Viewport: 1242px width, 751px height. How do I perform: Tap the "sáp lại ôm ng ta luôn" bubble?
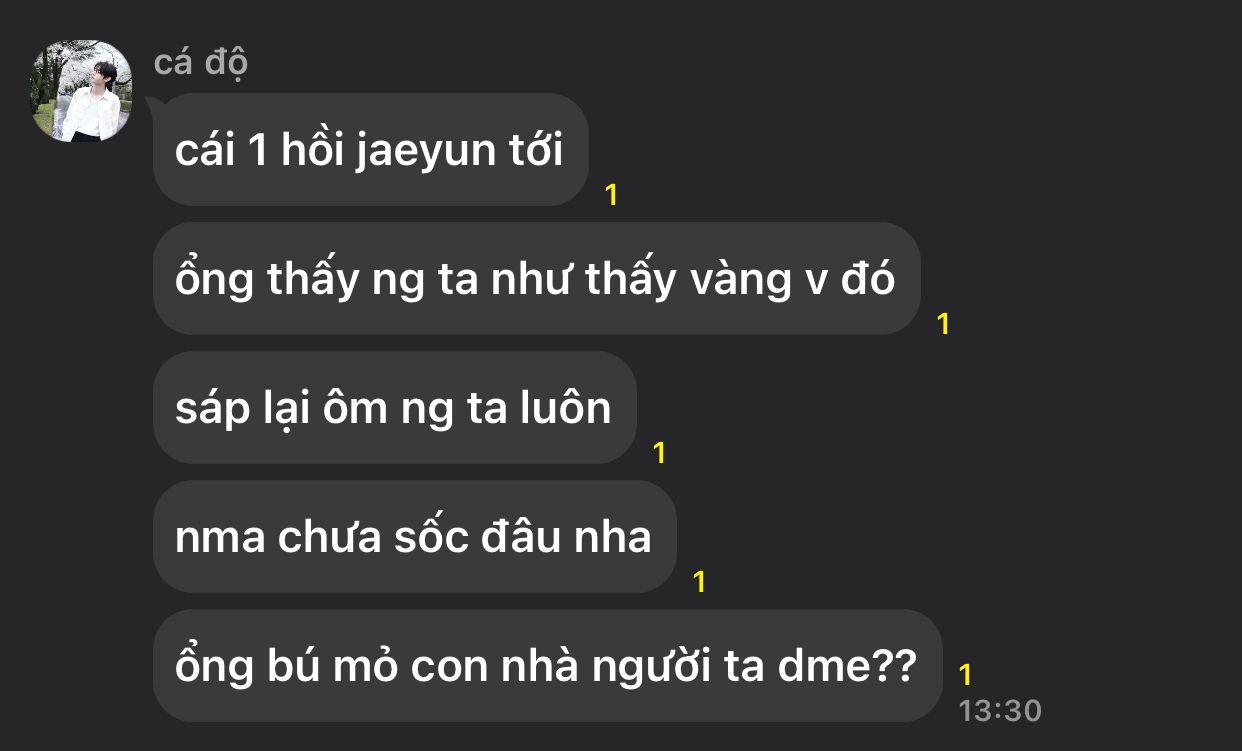point(395,408)
